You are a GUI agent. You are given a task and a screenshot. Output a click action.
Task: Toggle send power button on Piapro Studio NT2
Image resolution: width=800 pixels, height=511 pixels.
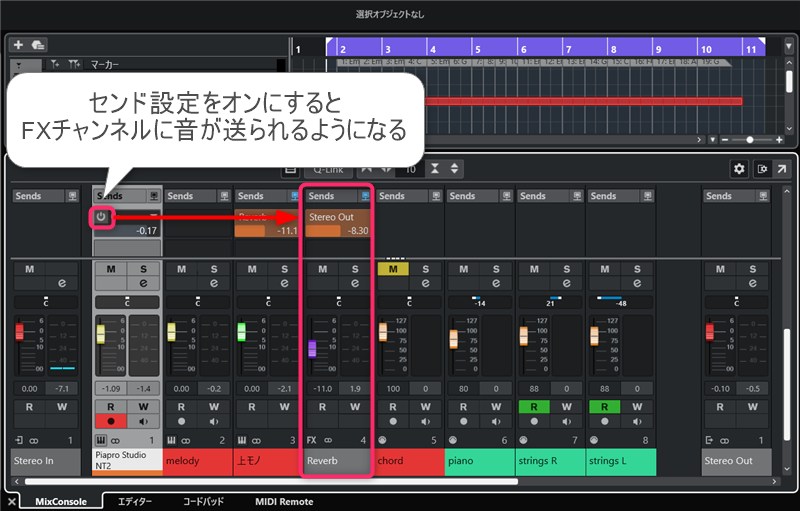(101, 217)
